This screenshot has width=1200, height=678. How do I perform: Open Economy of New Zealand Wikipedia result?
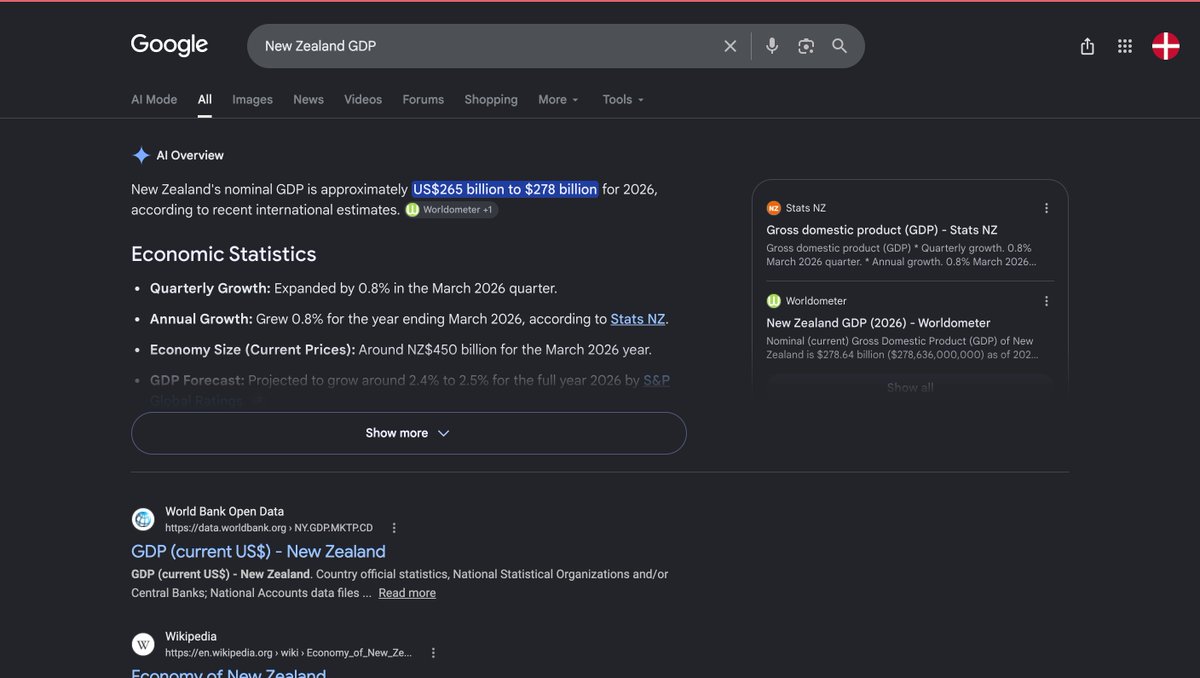(x=229, y=672)
